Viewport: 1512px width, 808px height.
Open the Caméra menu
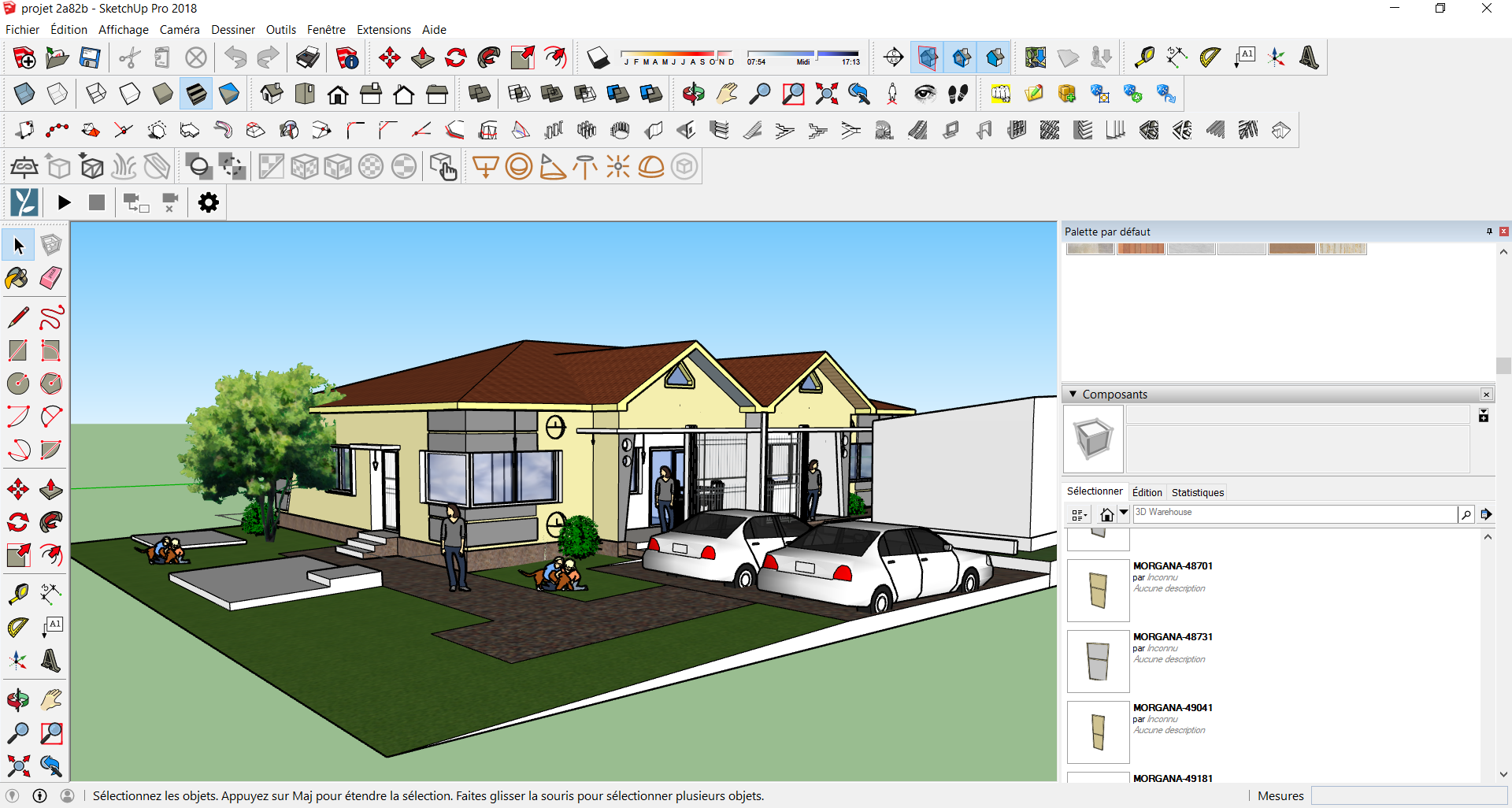(180, 30)
